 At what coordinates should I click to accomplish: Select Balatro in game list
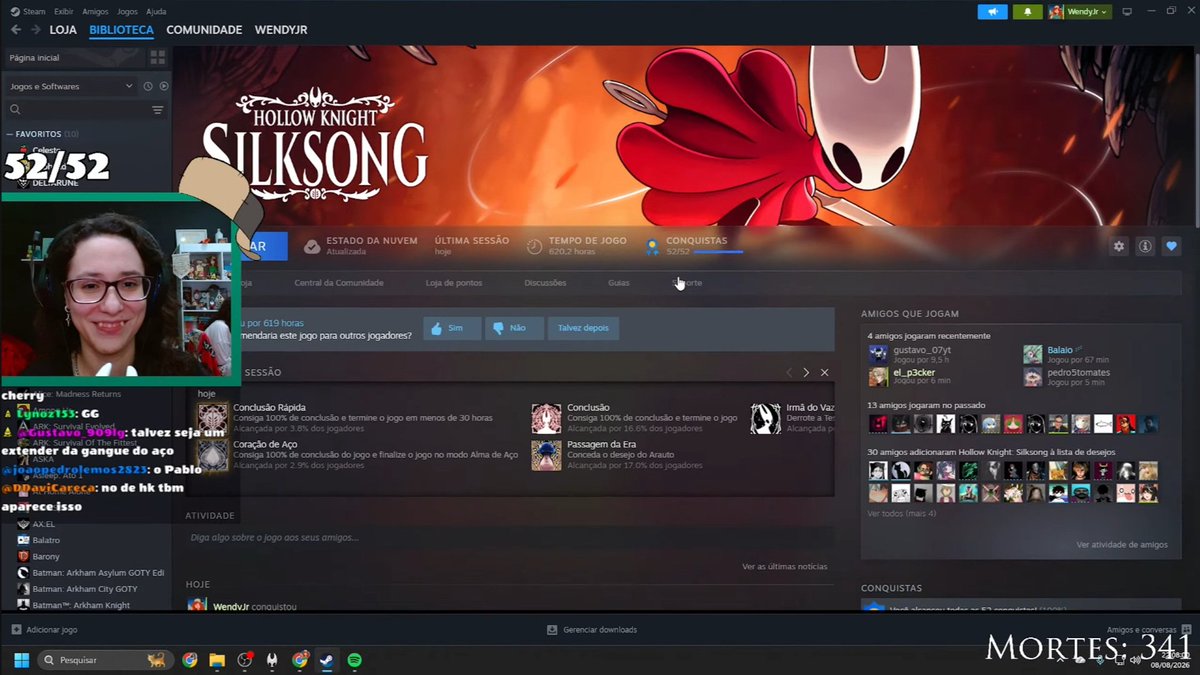pos(46,540)
